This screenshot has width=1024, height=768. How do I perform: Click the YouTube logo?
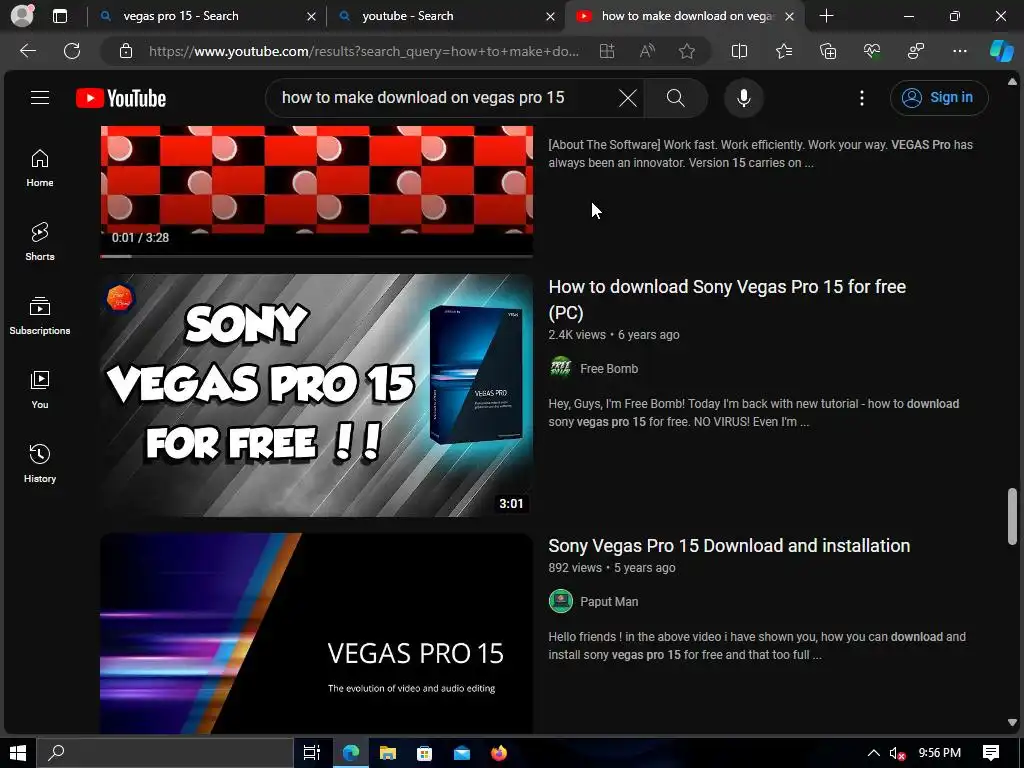(121, 98)
